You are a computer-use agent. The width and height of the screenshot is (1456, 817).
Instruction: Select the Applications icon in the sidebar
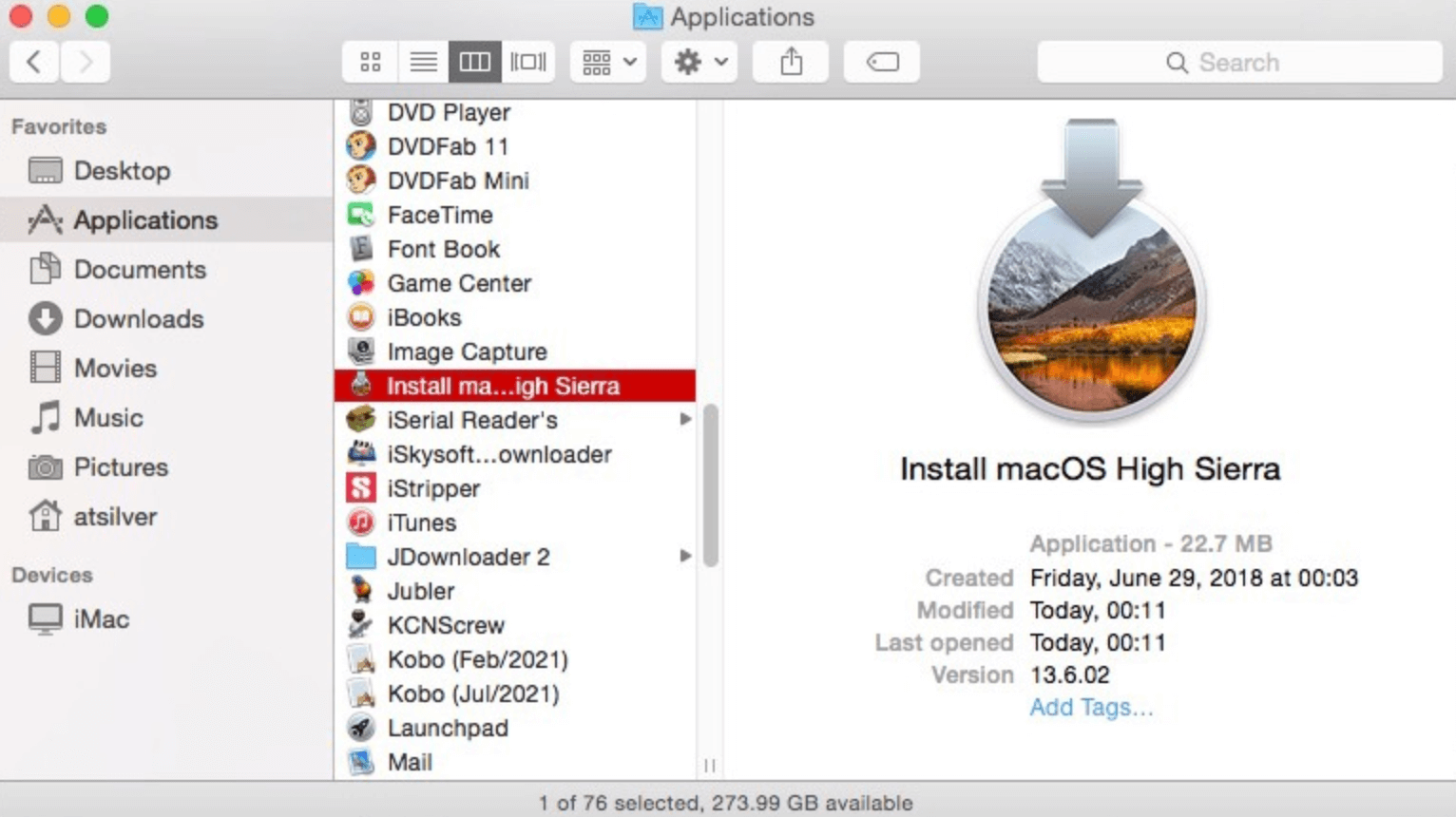click(x=45, y=219)
